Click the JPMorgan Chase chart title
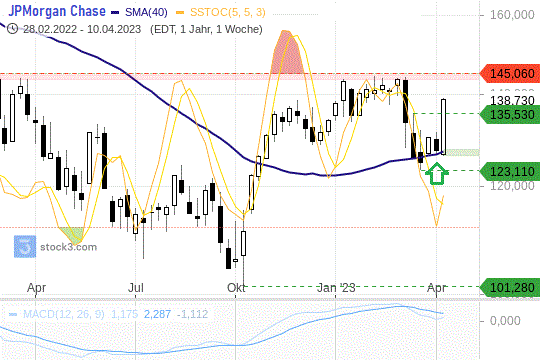This screenshot has height=360, width=540. 57,11
